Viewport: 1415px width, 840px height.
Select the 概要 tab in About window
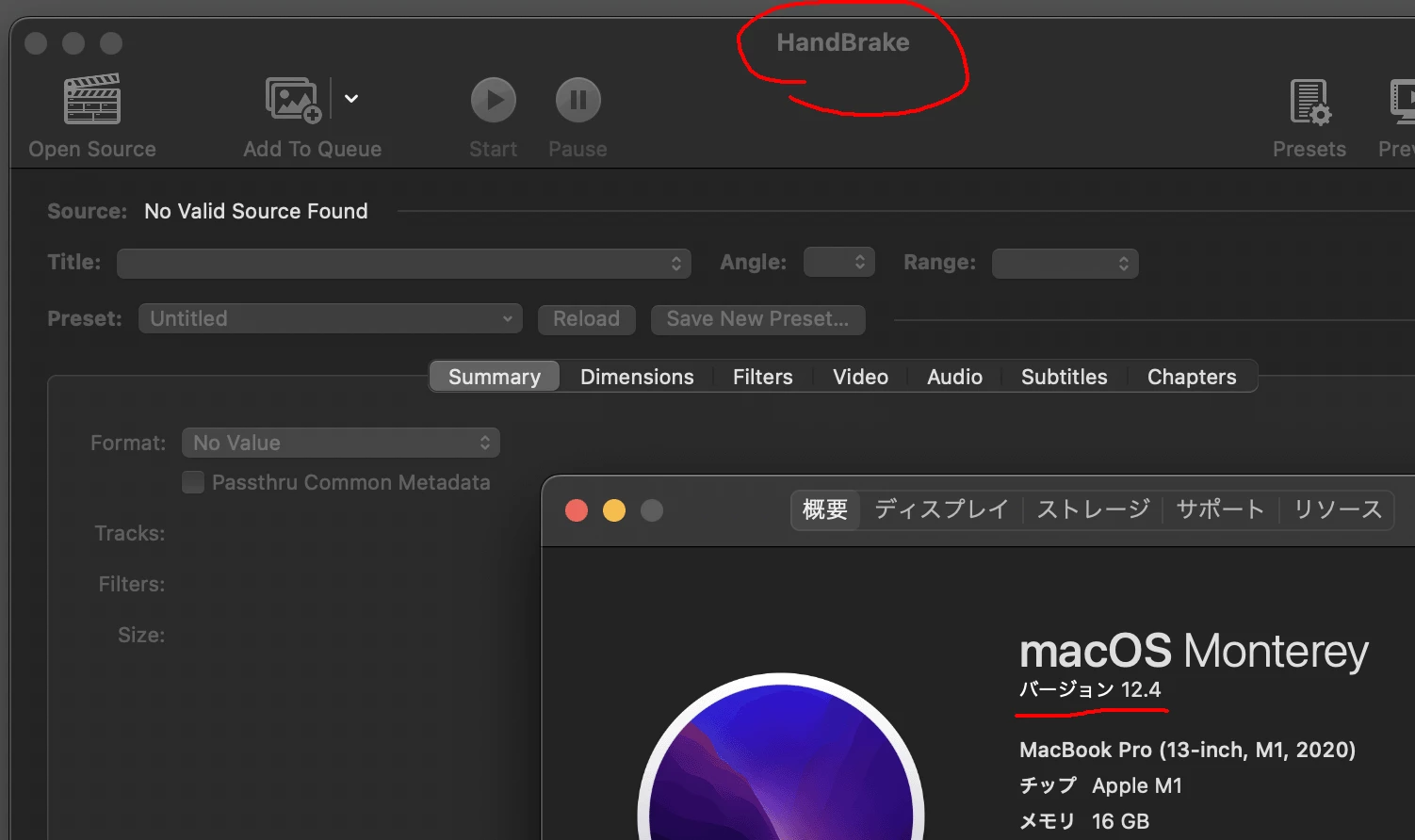(x=825, y=510)
